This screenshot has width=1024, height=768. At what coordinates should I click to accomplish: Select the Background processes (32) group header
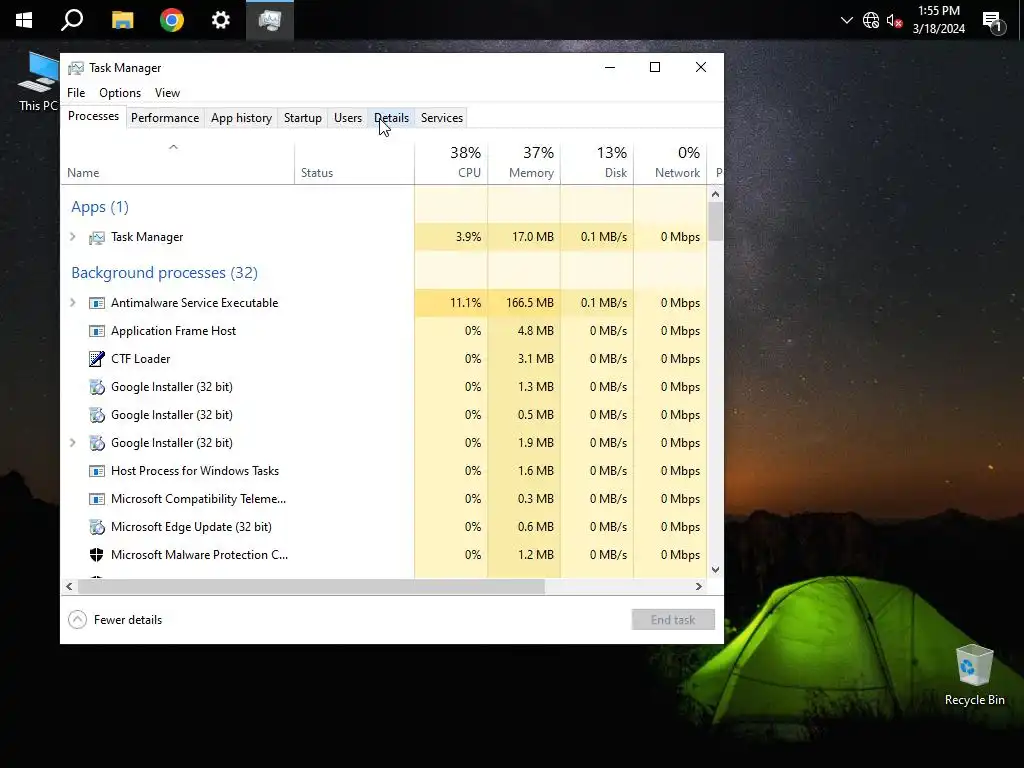[x=165, y=273]
